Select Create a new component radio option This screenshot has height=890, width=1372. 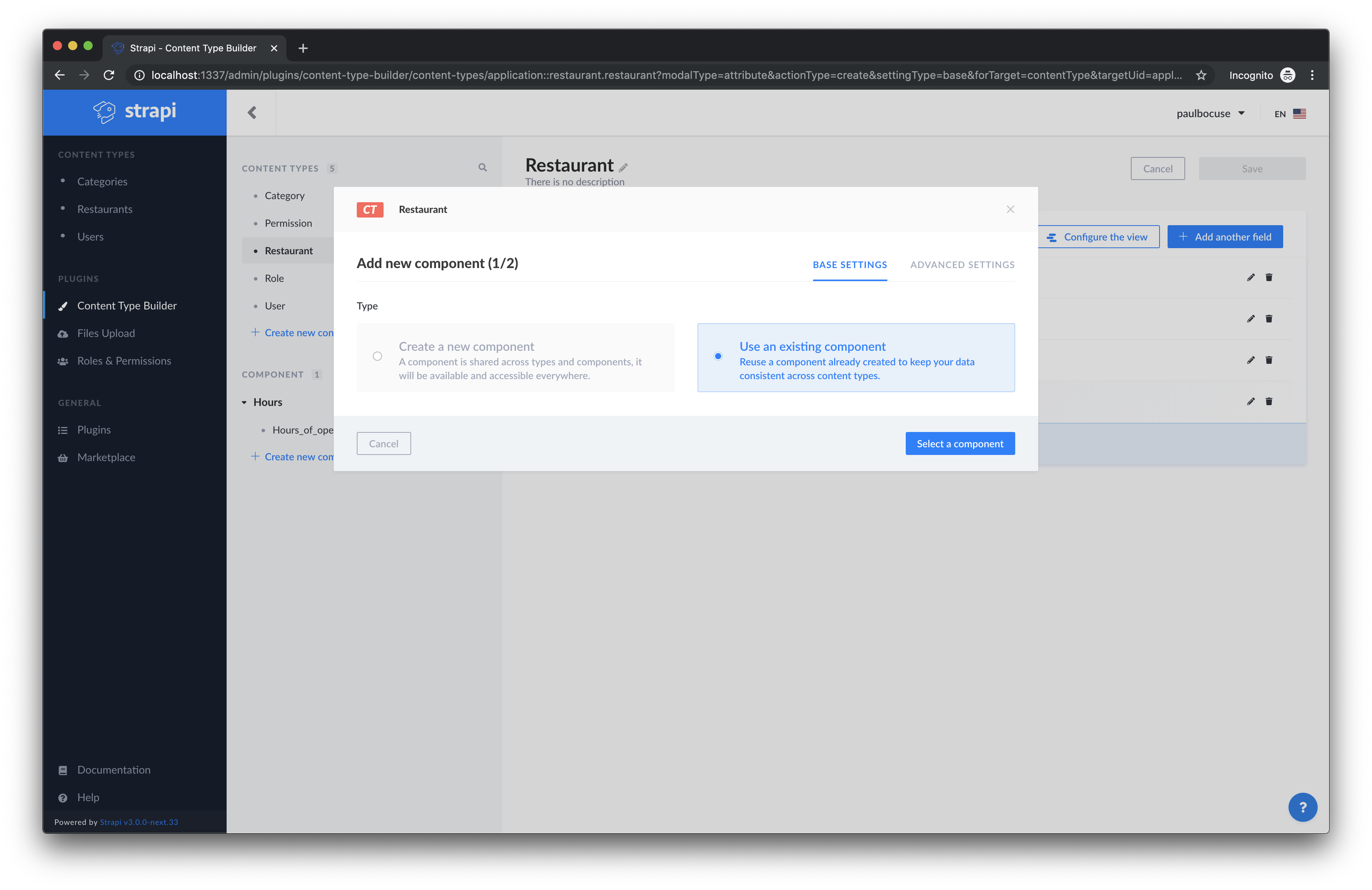click(377, 357)
